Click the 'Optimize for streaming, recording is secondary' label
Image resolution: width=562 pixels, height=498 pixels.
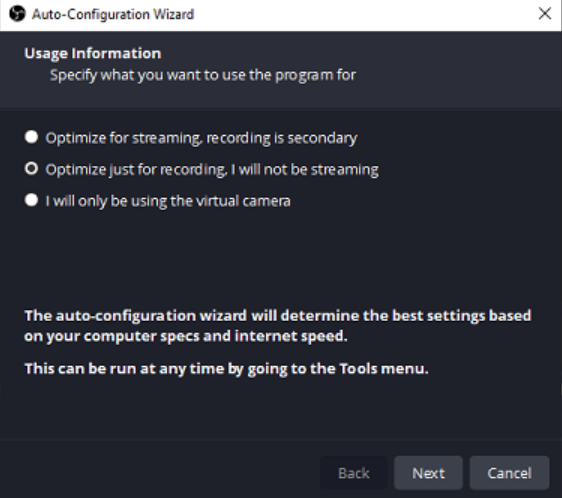click(x=201, y=138)
